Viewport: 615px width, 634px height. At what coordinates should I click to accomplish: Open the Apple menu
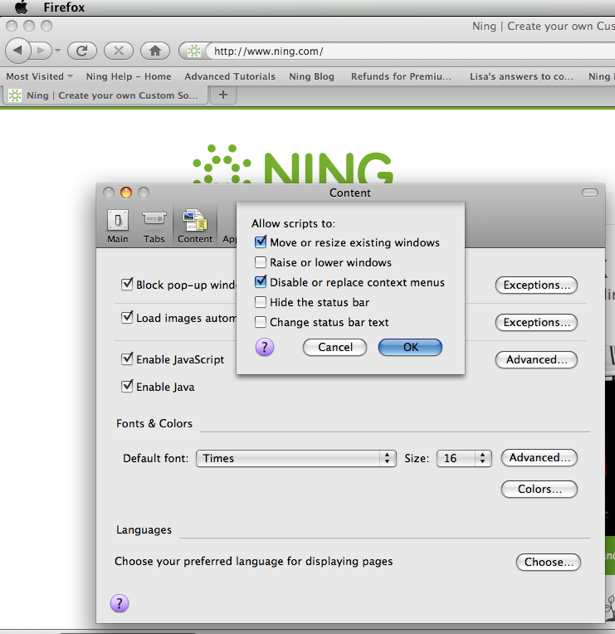21,7
